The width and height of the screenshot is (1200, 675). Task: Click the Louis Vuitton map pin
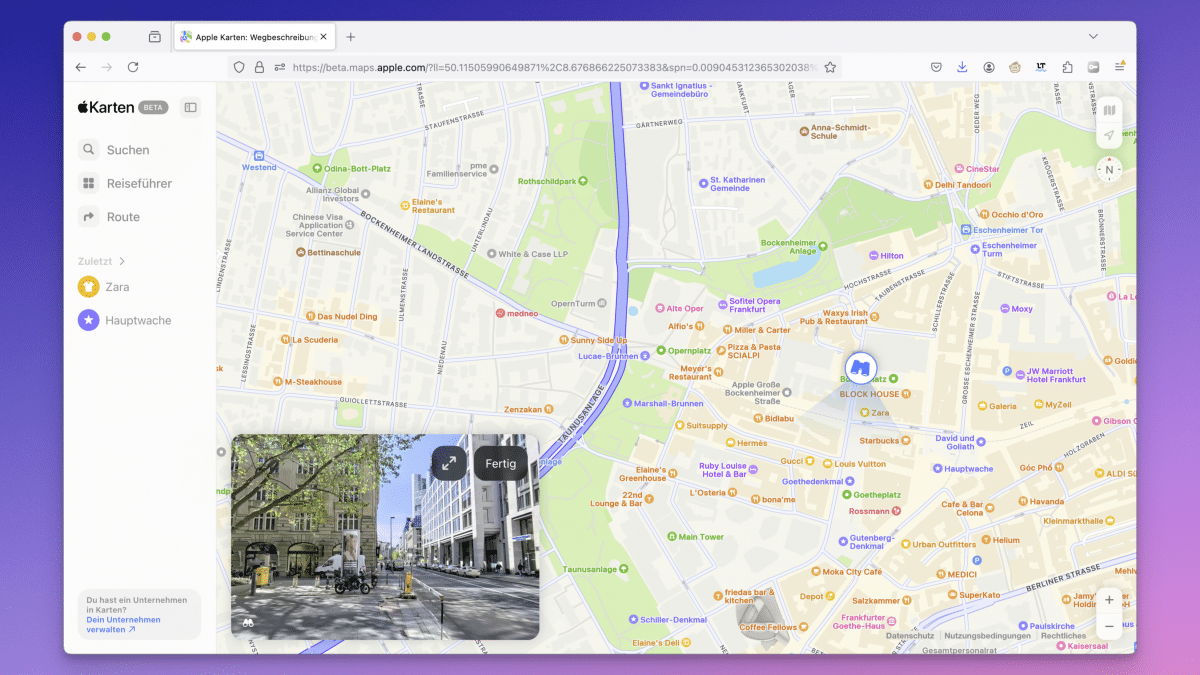(x=826, y=464)
